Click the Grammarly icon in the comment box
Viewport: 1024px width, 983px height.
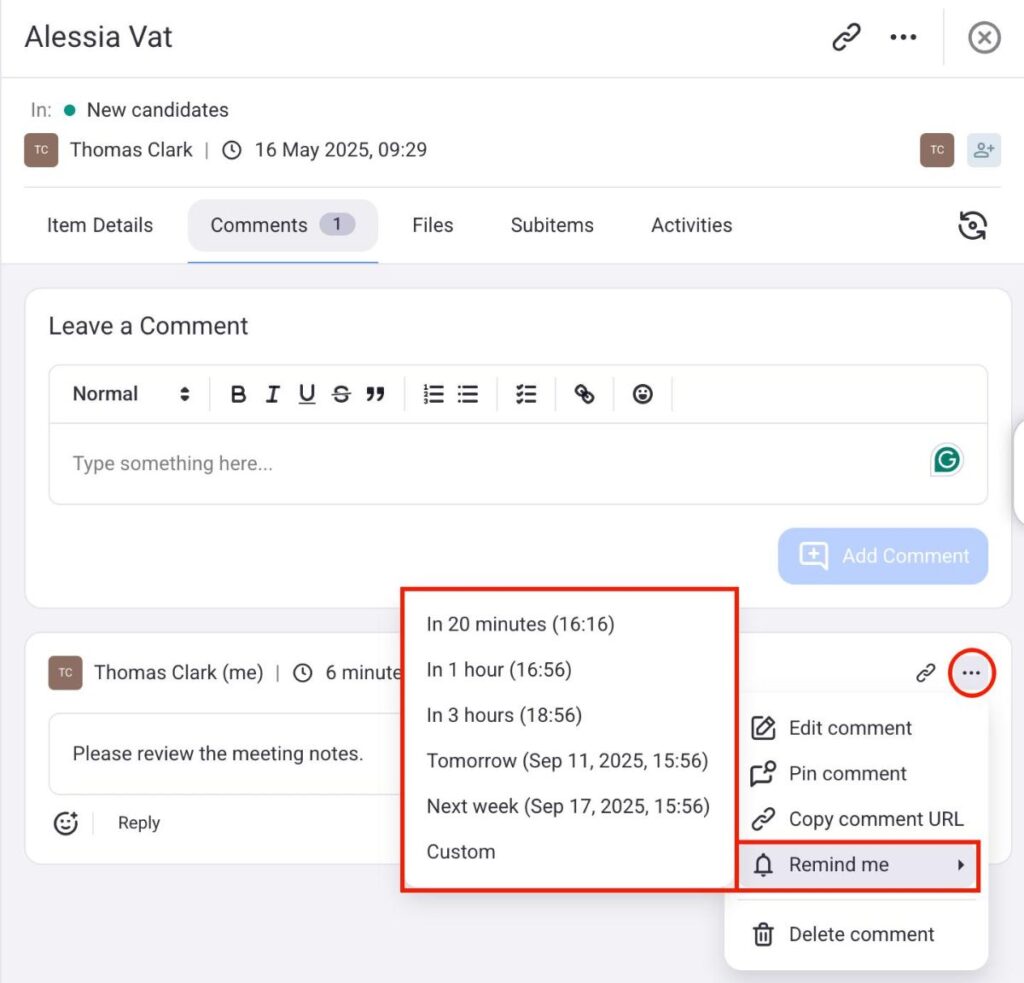pos(946,460)
